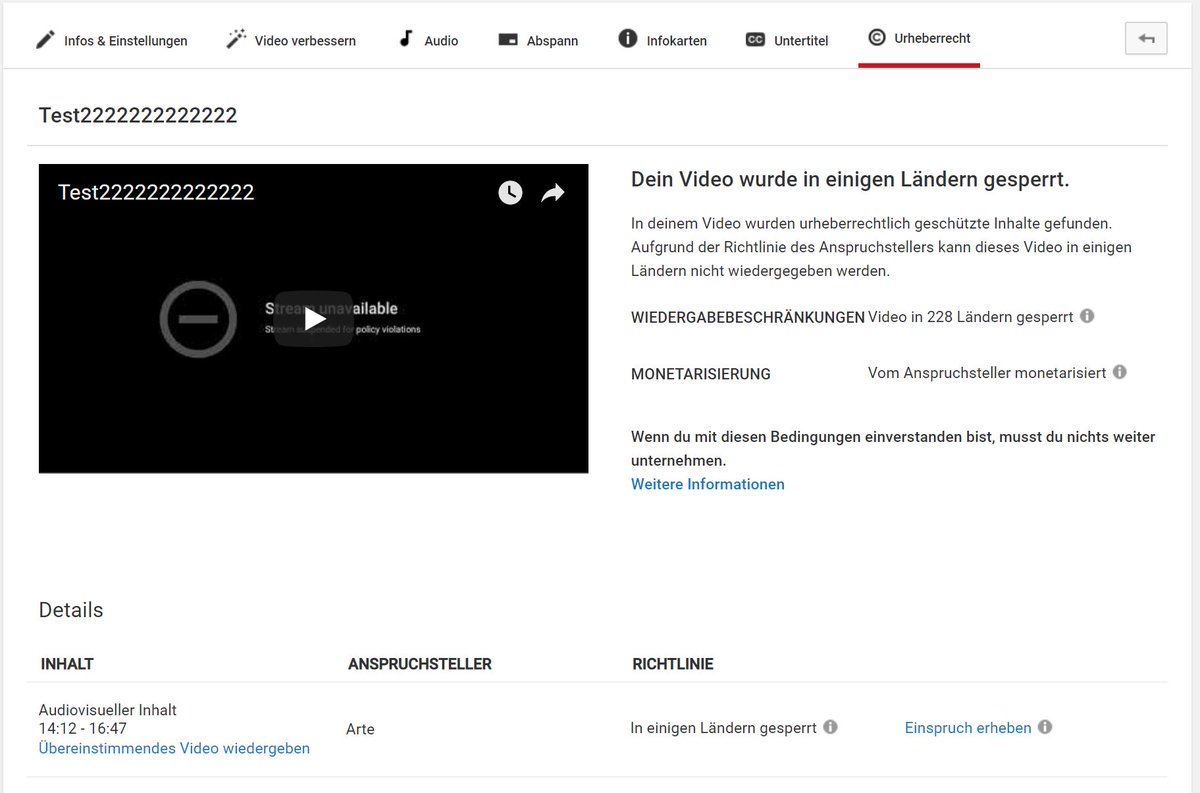Click the WIEDERGABEBESCHRÄNKUNGEN label

coord(748,317)
